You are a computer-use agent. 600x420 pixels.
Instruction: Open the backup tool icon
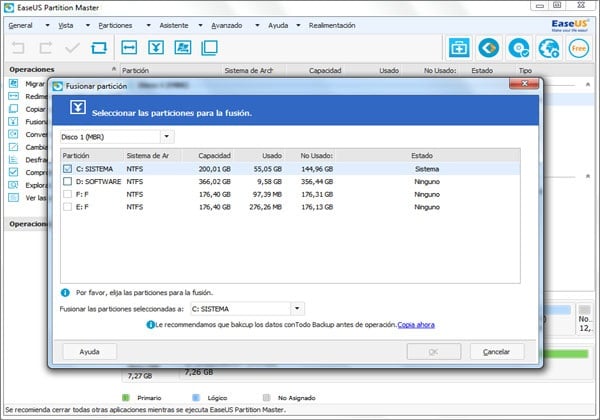[459, 48]
